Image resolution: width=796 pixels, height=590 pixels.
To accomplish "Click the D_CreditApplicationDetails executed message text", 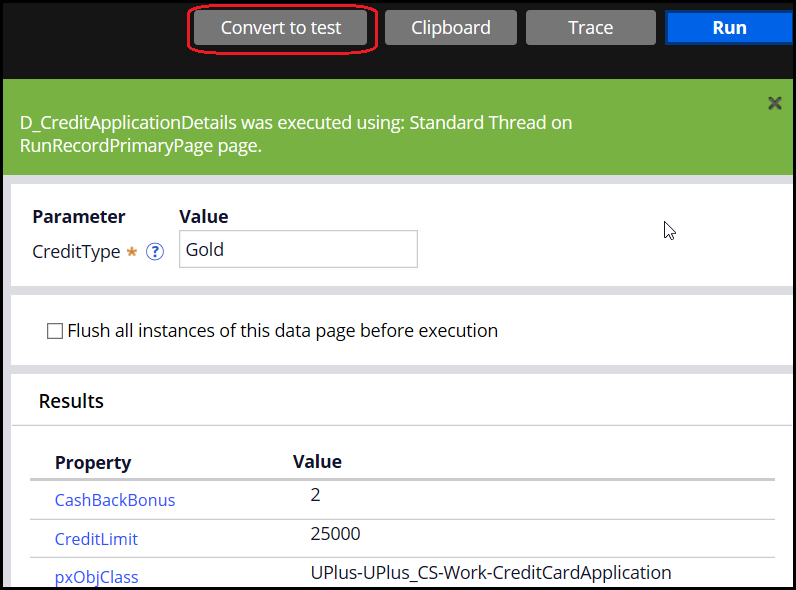I will [x=296, y=134].
